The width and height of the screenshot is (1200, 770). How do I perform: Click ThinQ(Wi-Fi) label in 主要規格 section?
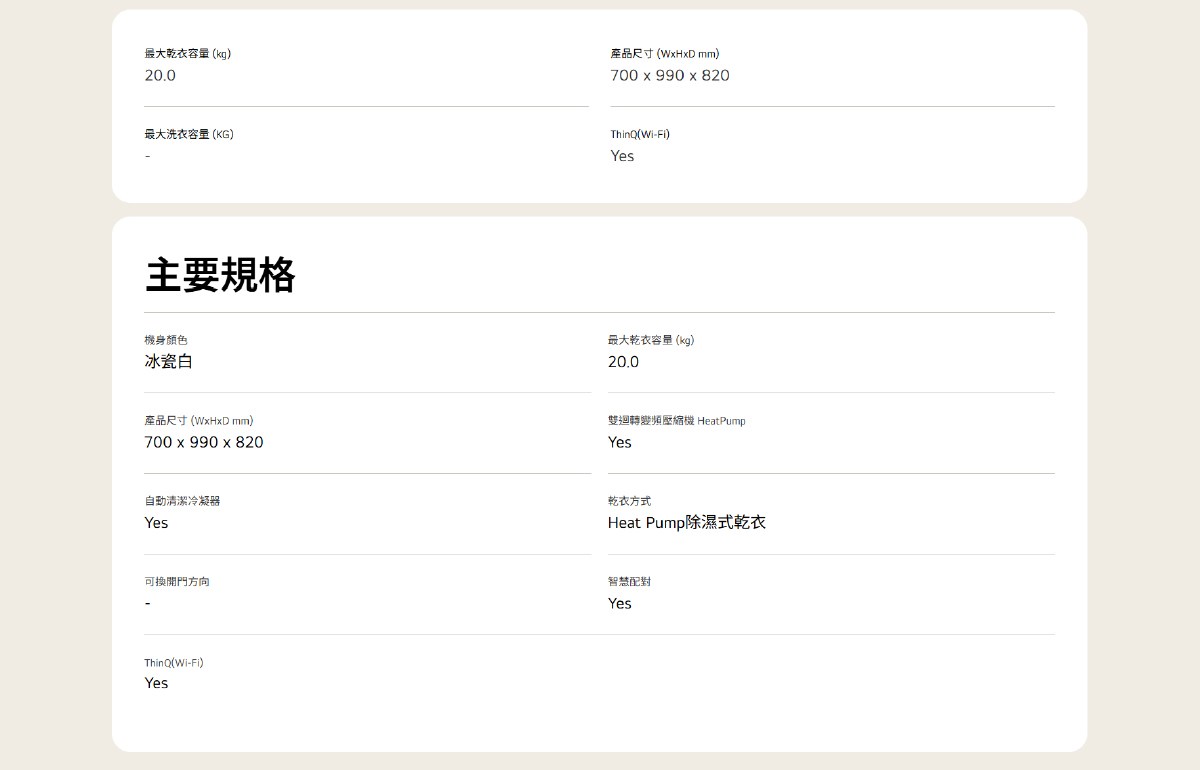[174, 663]
